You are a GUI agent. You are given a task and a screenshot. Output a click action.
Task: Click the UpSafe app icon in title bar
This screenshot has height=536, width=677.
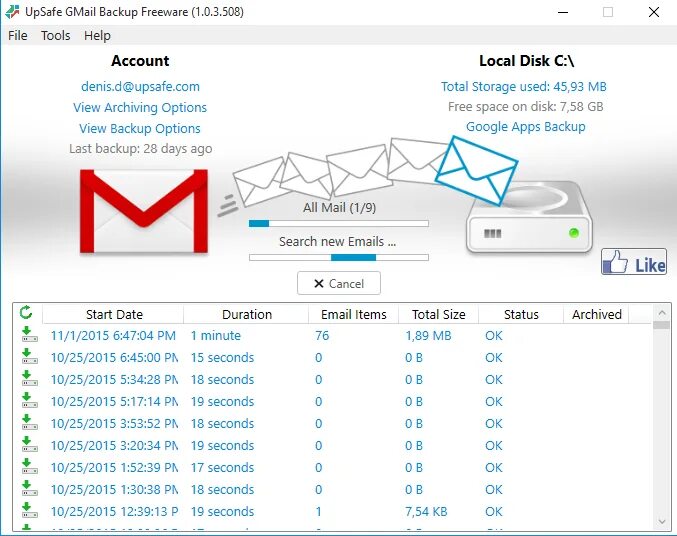tap(12, 12)
